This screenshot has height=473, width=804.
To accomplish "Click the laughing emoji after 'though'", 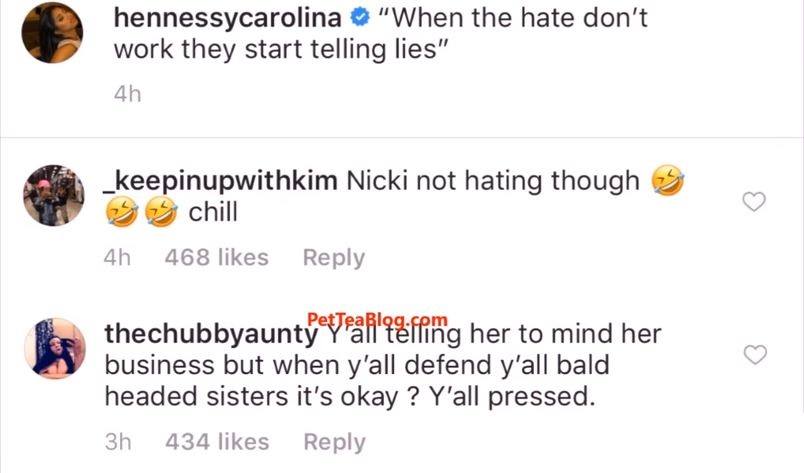I will tap(667, 181).
